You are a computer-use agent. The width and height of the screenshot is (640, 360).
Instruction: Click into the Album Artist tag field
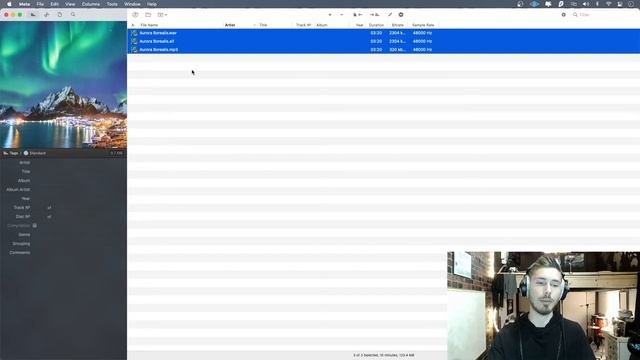click(x=78, y=190)
